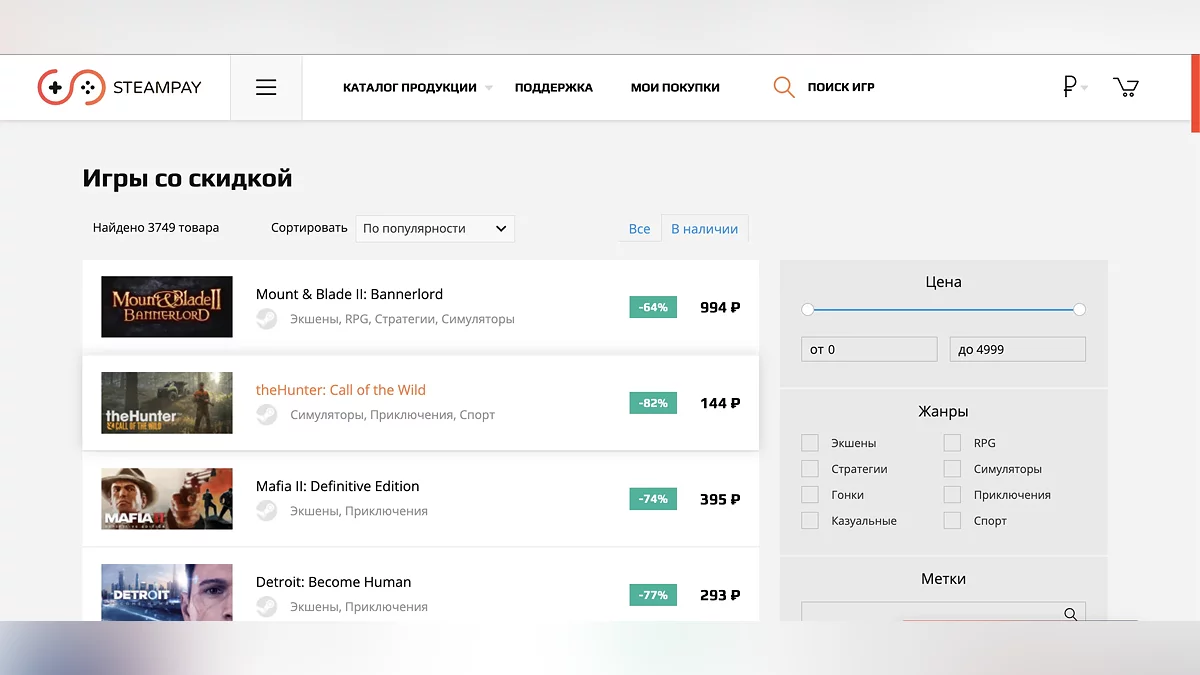Tick the Гонки genre checkbox

(x=810, y=495)
